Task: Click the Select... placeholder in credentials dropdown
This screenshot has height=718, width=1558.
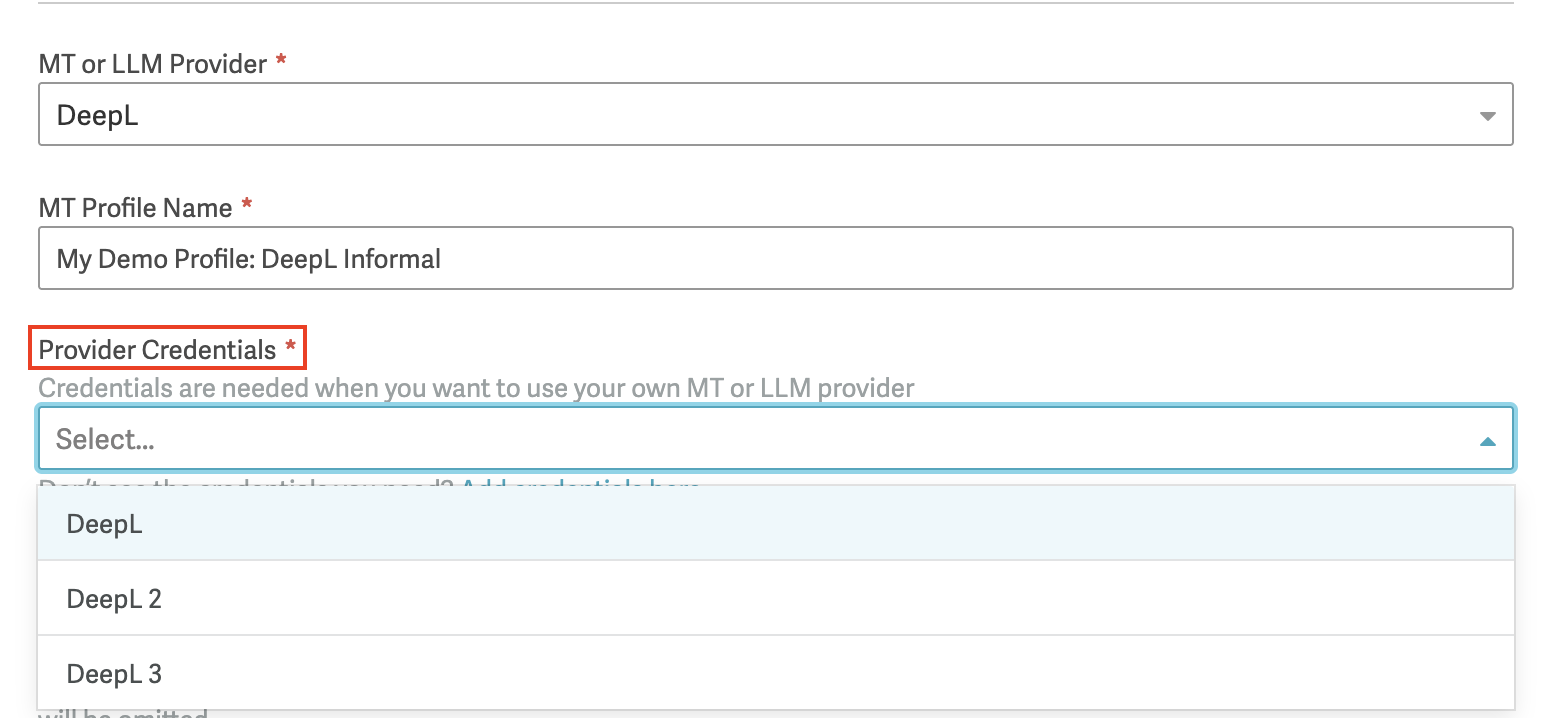Action: [105, 439]
